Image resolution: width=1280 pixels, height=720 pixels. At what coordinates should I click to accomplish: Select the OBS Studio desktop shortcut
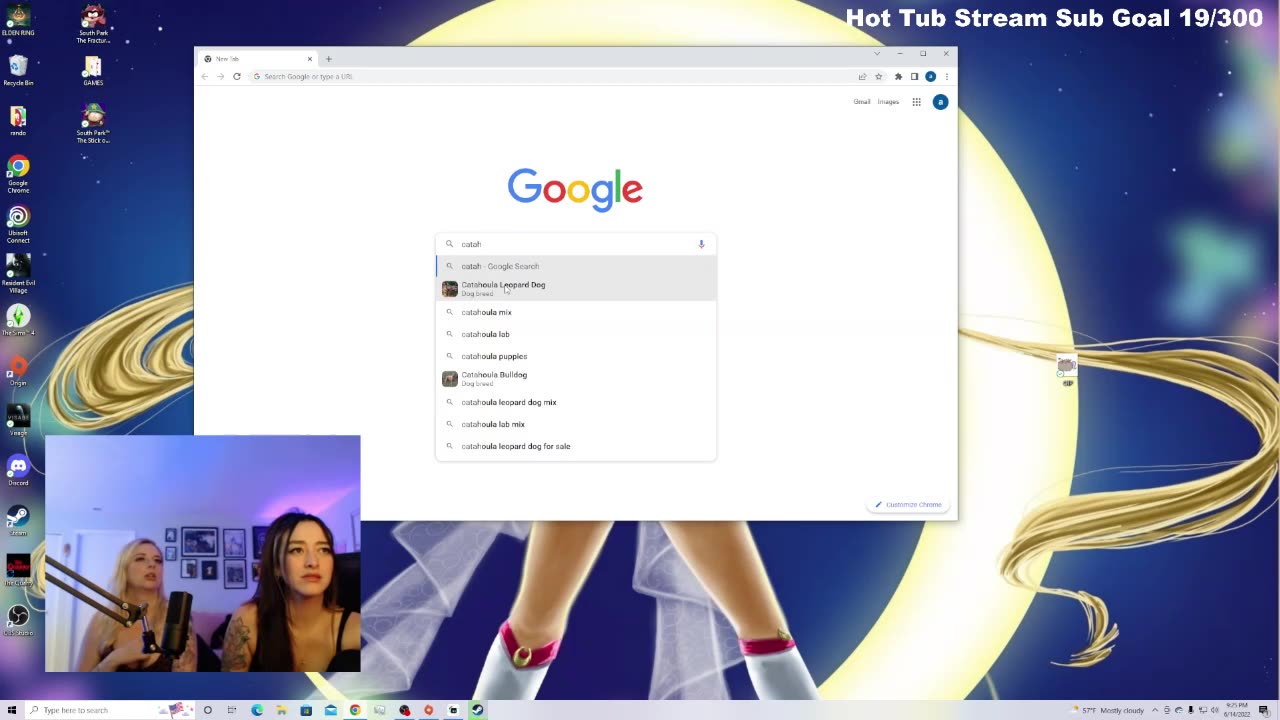point(18,620)
